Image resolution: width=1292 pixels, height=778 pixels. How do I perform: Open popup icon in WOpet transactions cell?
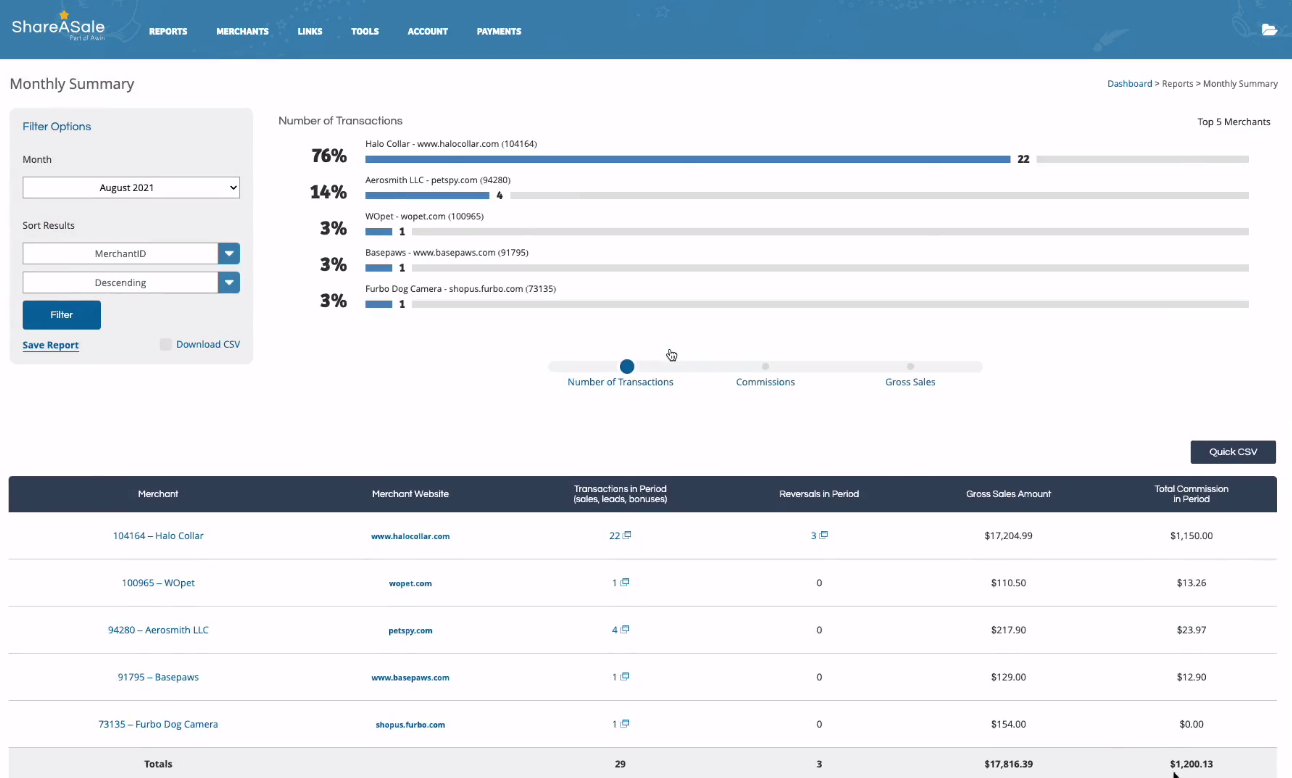click(625, 582)
